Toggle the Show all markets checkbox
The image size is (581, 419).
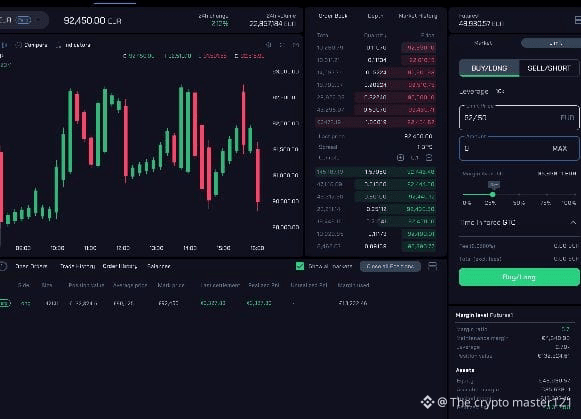pos(300,266)
